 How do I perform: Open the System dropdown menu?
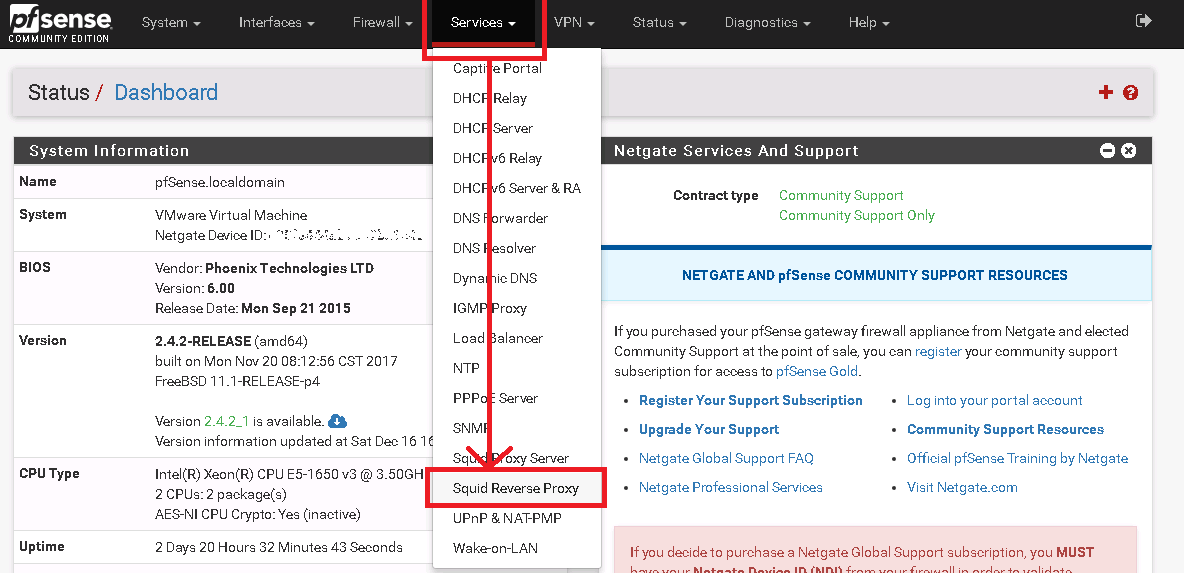click(x=171, y=23)
